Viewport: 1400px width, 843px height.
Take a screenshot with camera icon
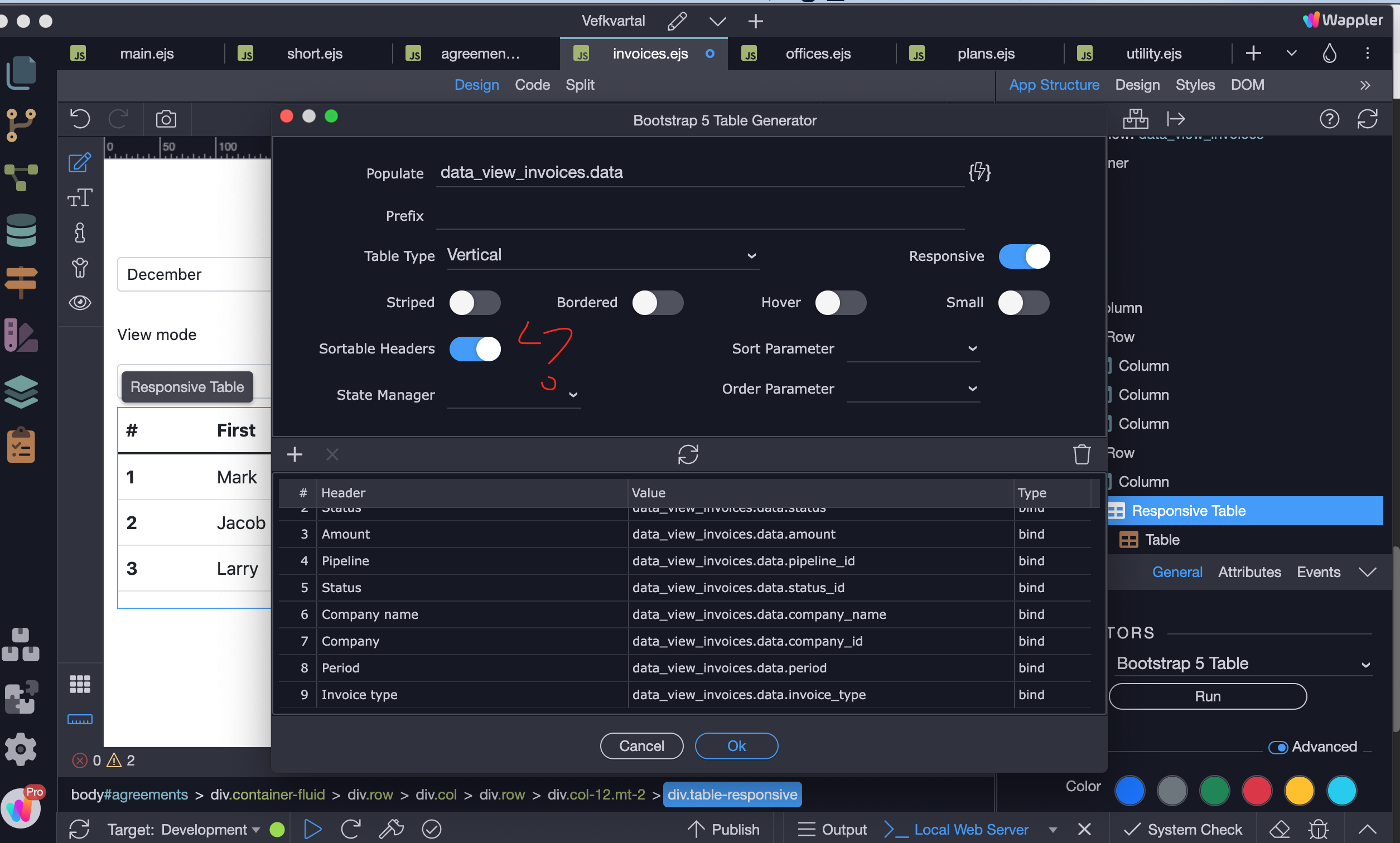tap(166, 119)
